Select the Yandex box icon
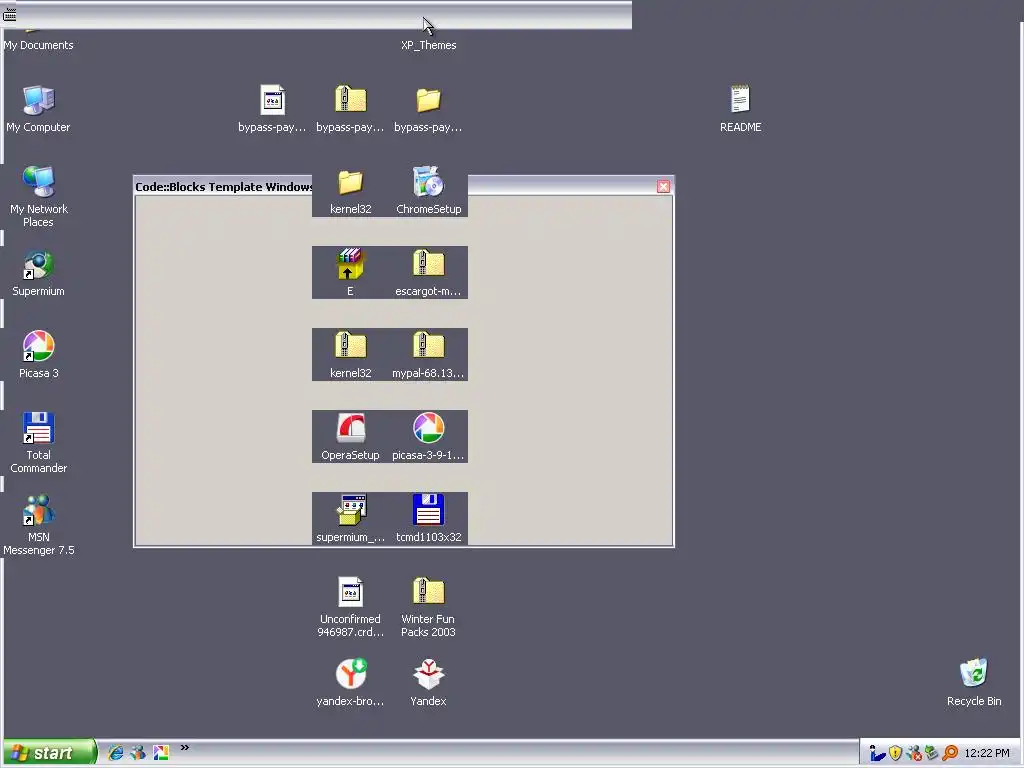This screenshot has height=768, width=1024. coord(428,674)
